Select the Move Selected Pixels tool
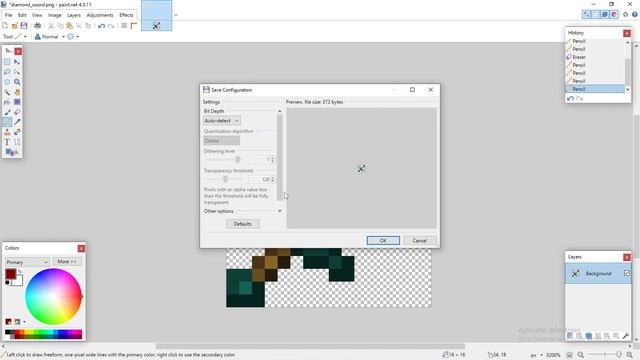 click(17, 62)
